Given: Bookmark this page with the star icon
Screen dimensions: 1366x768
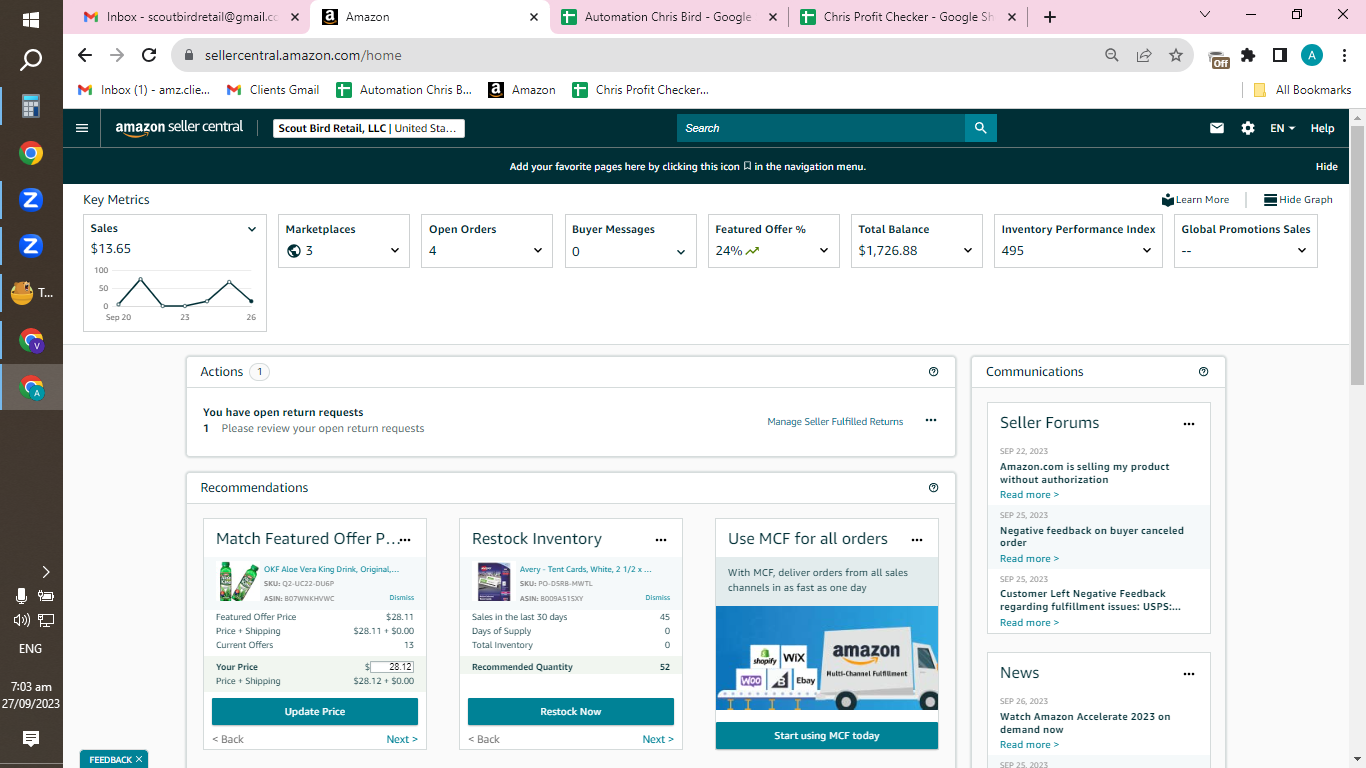Looking at the screenshot, I should [1176, 56].
